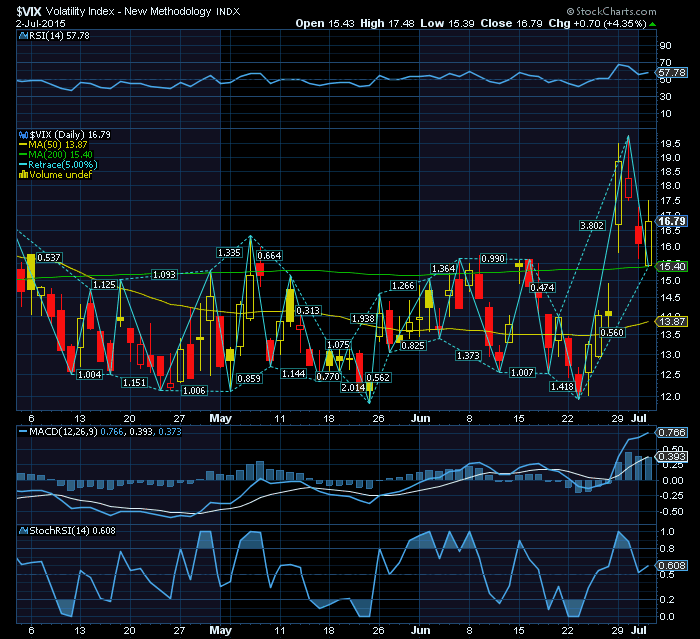This screenshot has width=700, height=639.
Task: Click the 0.990 retrace ratio label
Action: pyautogui.click(x=493, y=259)
